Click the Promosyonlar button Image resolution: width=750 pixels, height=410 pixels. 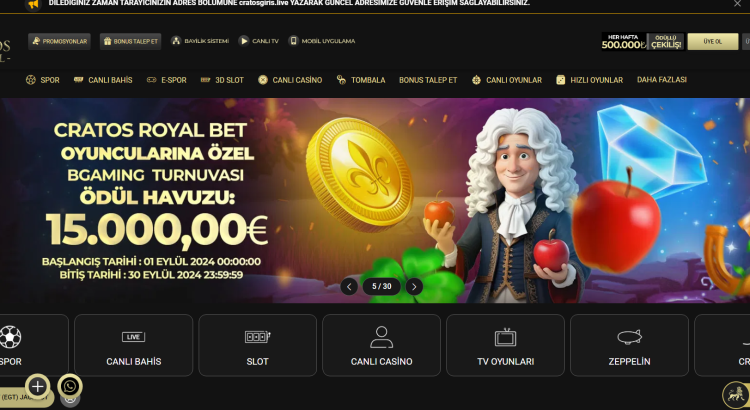point(59,41)
